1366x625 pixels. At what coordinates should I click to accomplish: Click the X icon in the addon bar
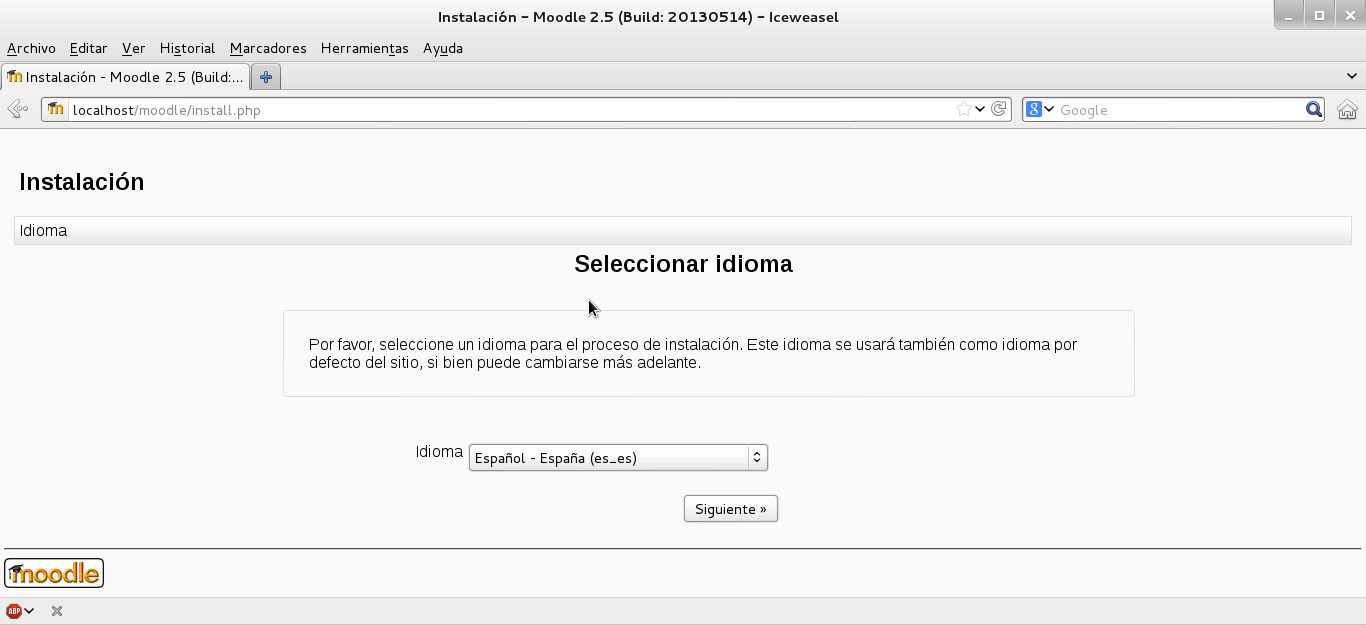click(x=55, y=610)
